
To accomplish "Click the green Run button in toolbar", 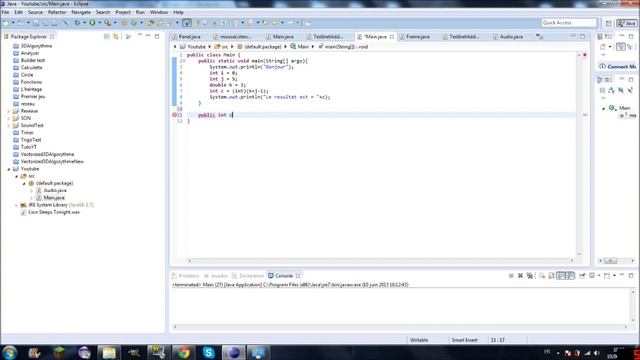I will (93, 23).
